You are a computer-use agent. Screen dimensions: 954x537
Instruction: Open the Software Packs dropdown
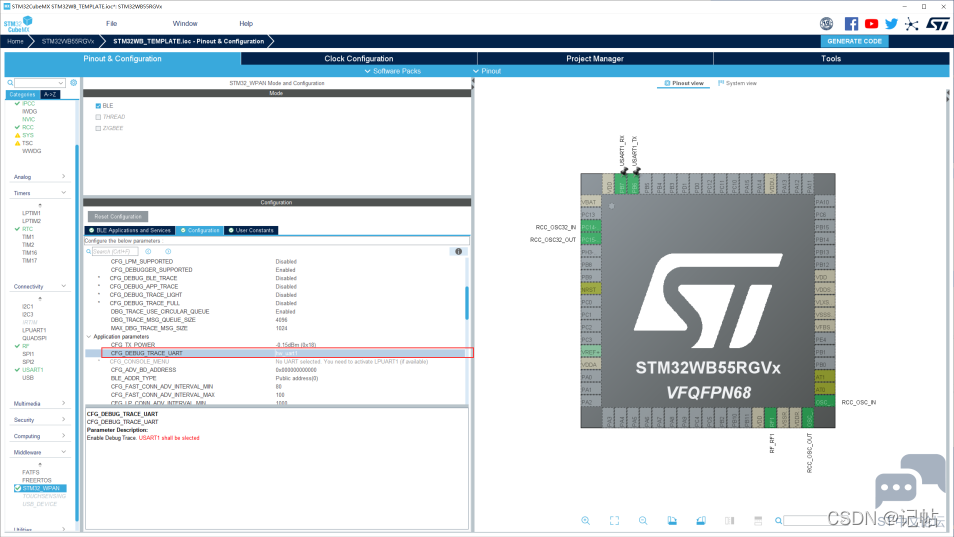point(392,71)
